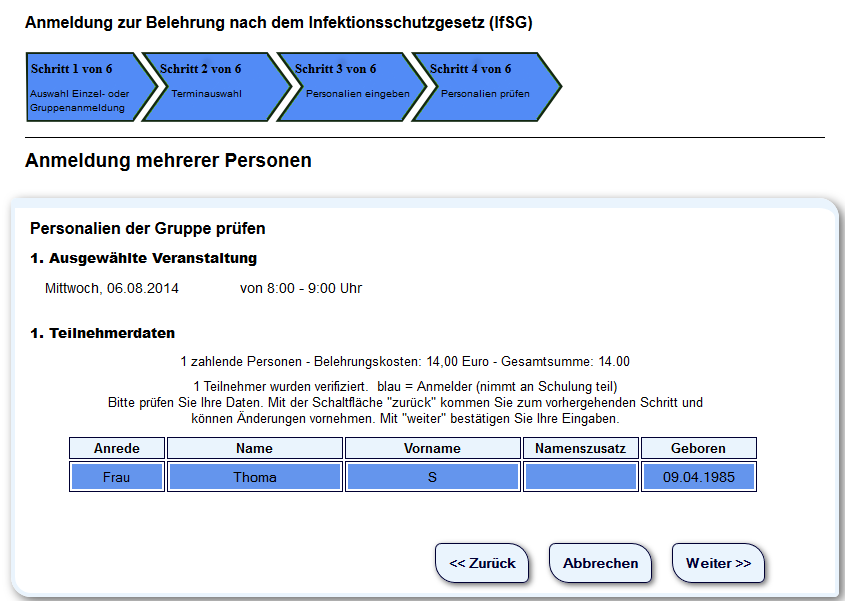
Task: Click the Vorname column header
Action: point(432,448)
